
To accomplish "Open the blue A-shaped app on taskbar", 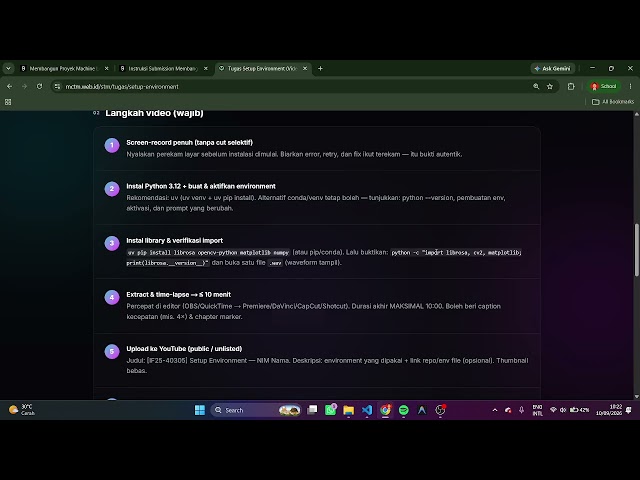I will tap(422, 410).
